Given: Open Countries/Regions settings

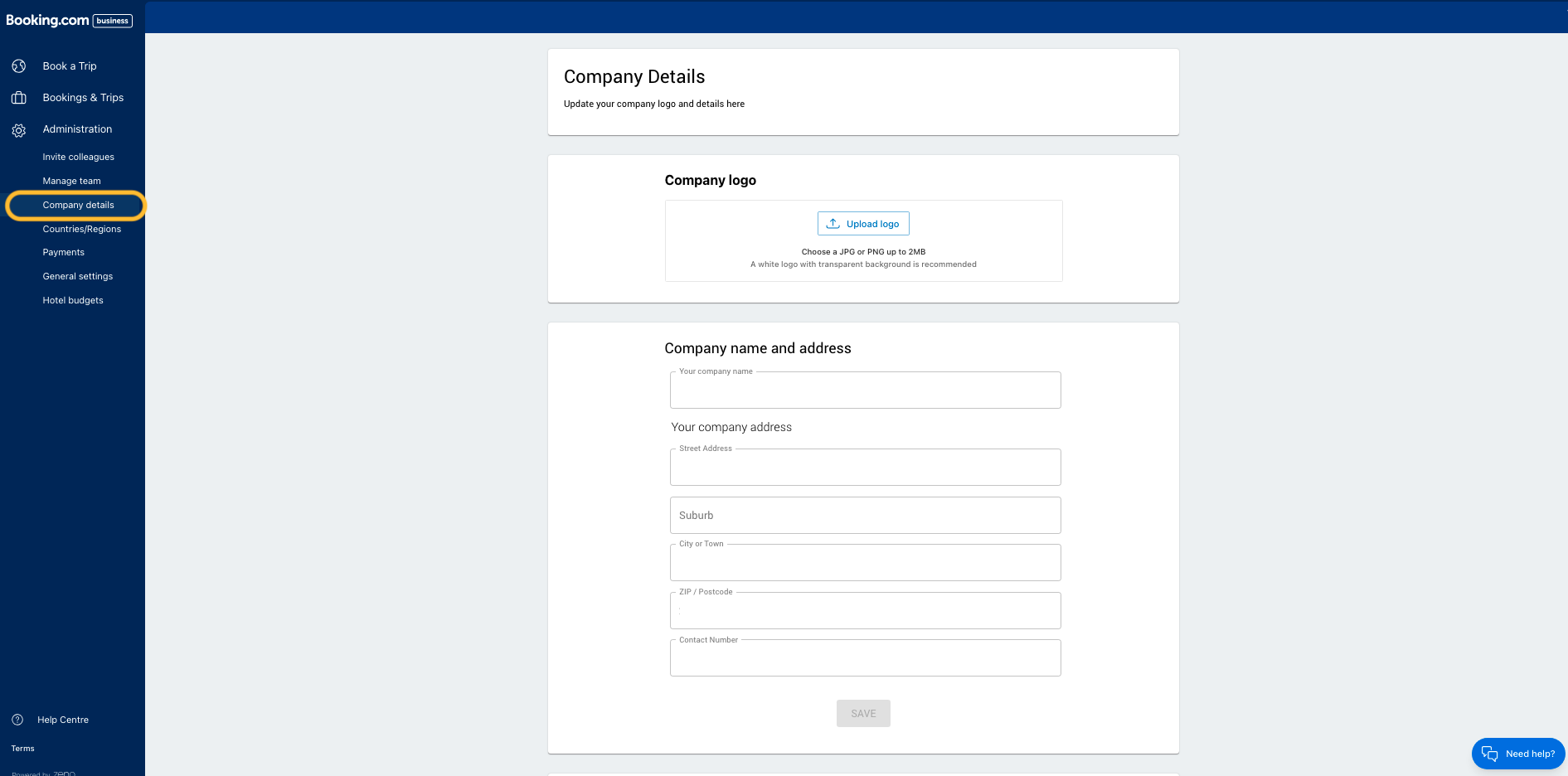Looking at the screenshot, I should click(81, 229).
